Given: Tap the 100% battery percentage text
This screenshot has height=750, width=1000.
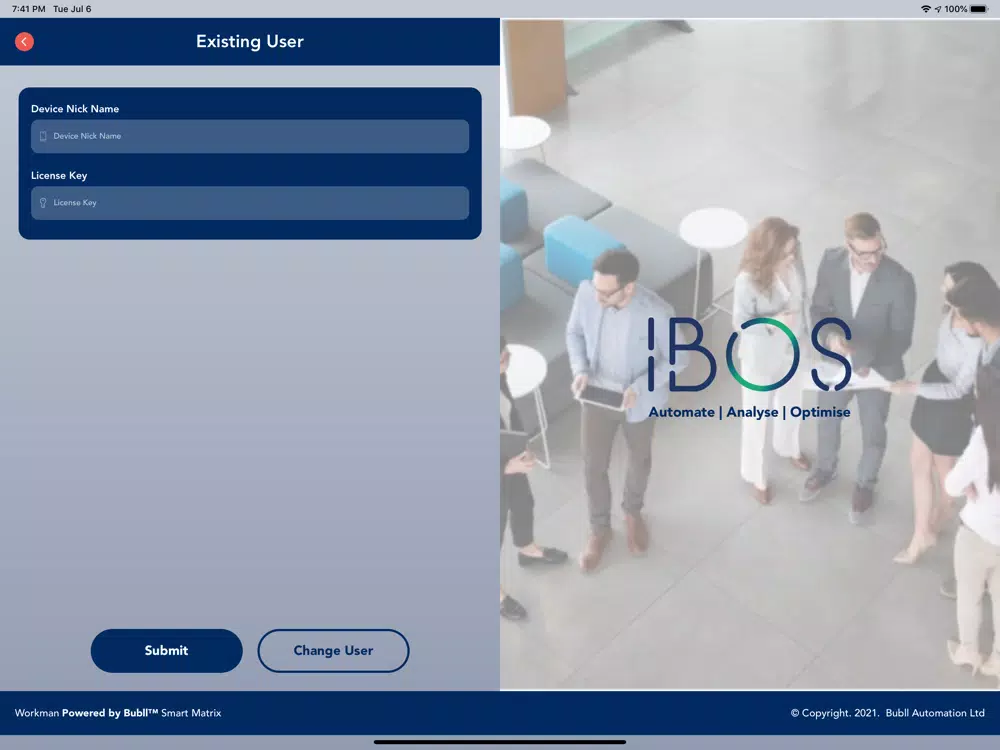Looking at the screenshot, I should (x=955, y=9).
